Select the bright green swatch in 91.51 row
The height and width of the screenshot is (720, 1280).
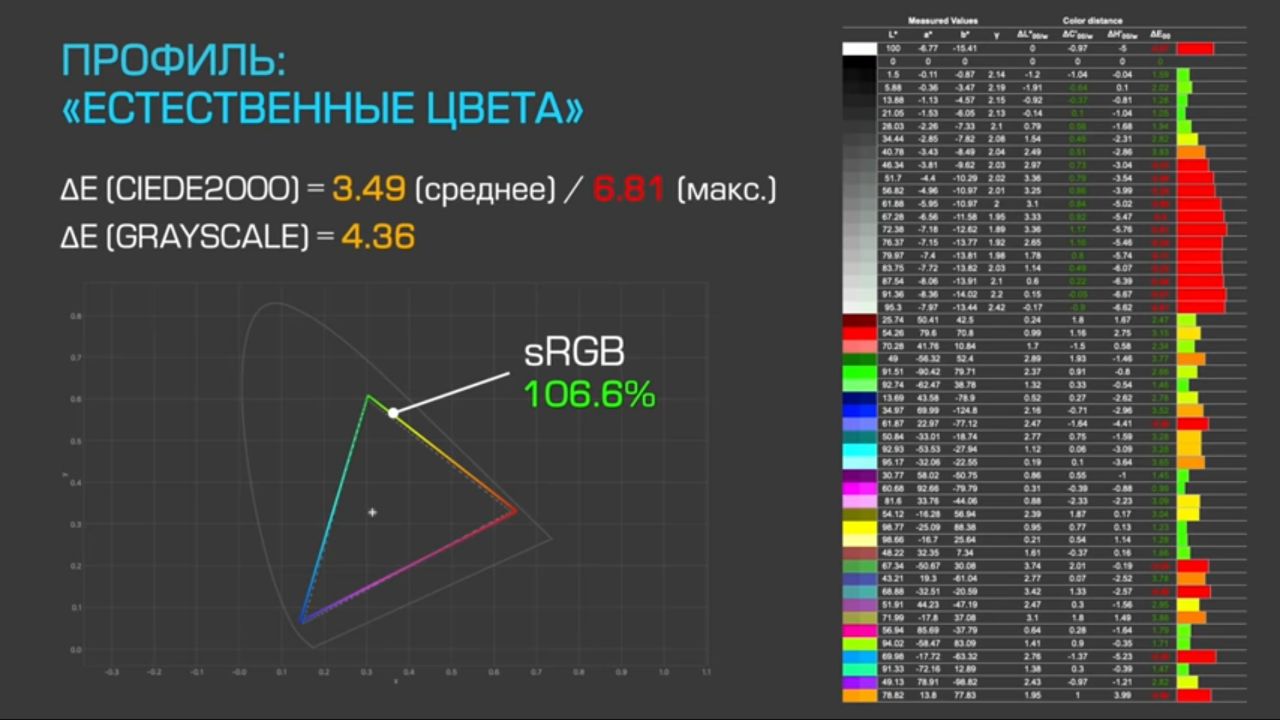pos(859,371)
